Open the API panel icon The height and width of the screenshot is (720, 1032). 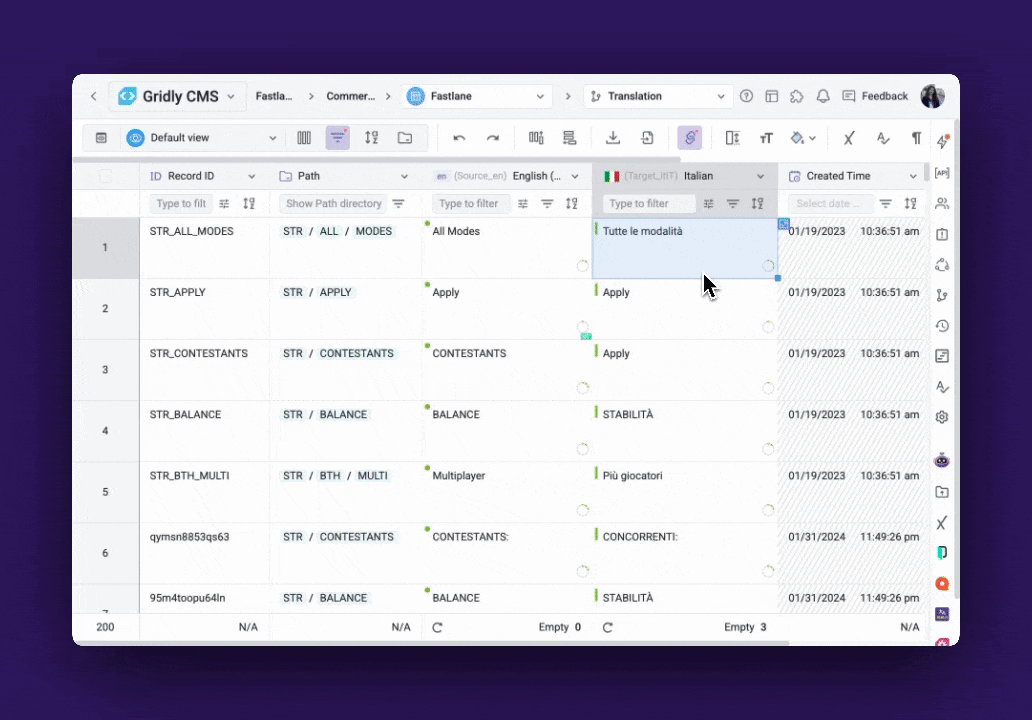click(942, 173)
